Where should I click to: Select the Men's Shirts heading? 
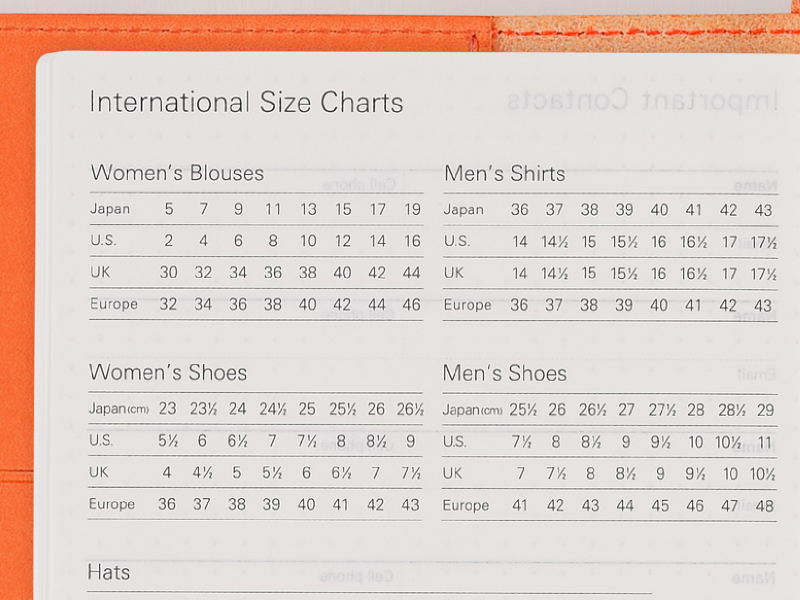505,174
